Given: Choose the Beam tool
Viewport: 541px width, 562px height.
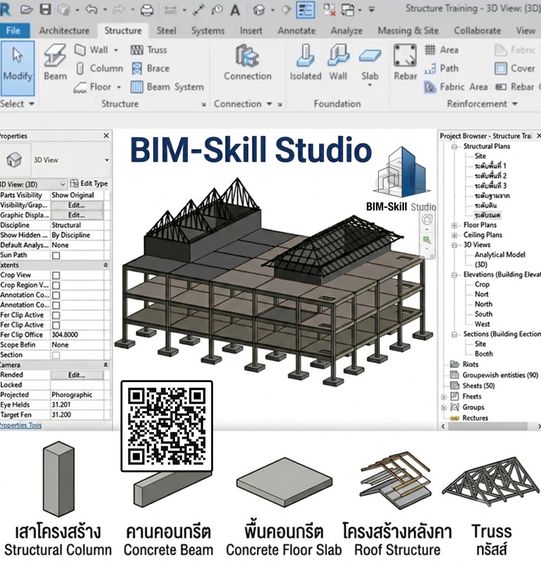Looking at the screenshot, I should click(55, 62).
